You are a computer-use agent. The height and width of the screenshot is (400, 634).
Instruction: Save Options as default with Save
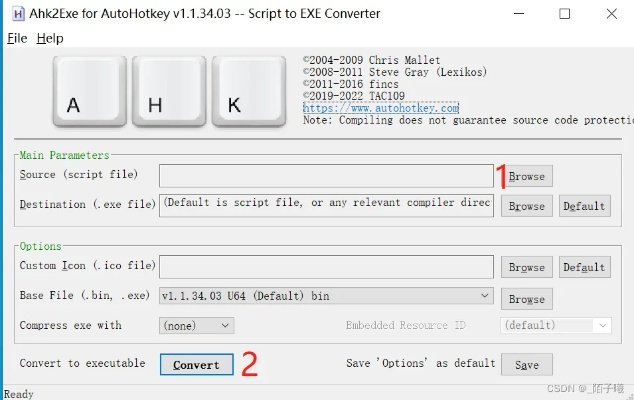pyautogui.click(x=526, y=364)
